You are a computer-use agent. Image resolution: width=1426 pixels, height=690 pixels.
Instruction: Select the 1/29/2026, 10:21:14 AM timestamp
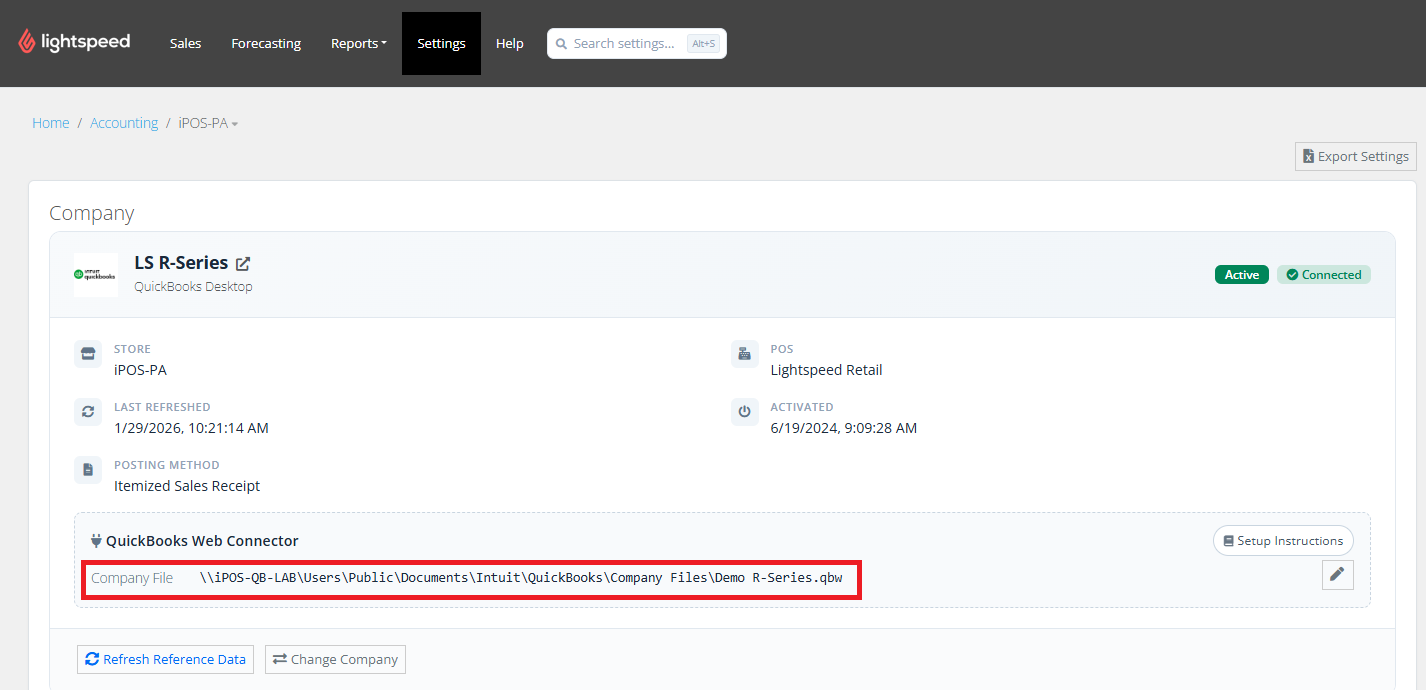(191, 428)
